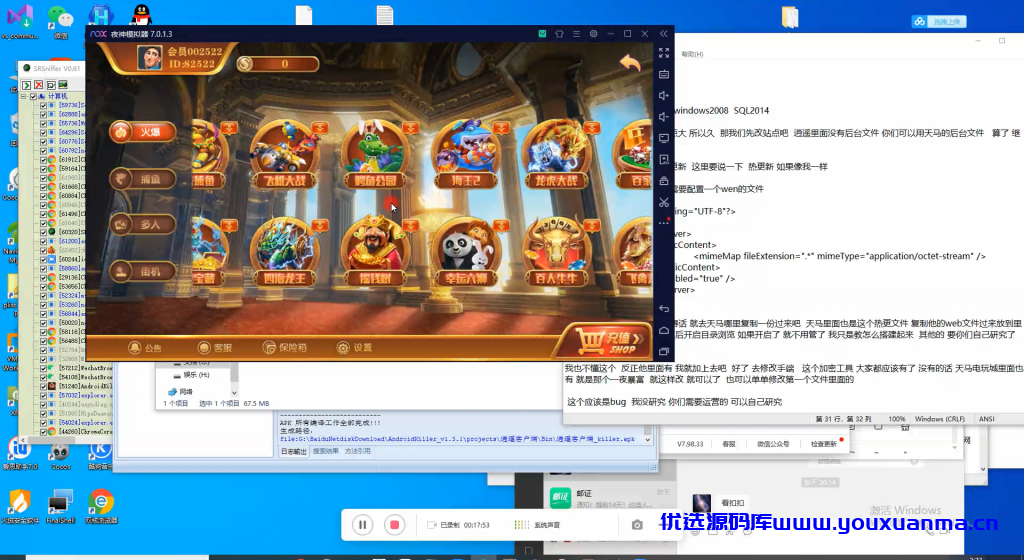Image resolution: width=1024 pixels, height=560 pixels.
Task: Open the 帮助(H) menu in Notepad
Action: [x=692, y=54]
